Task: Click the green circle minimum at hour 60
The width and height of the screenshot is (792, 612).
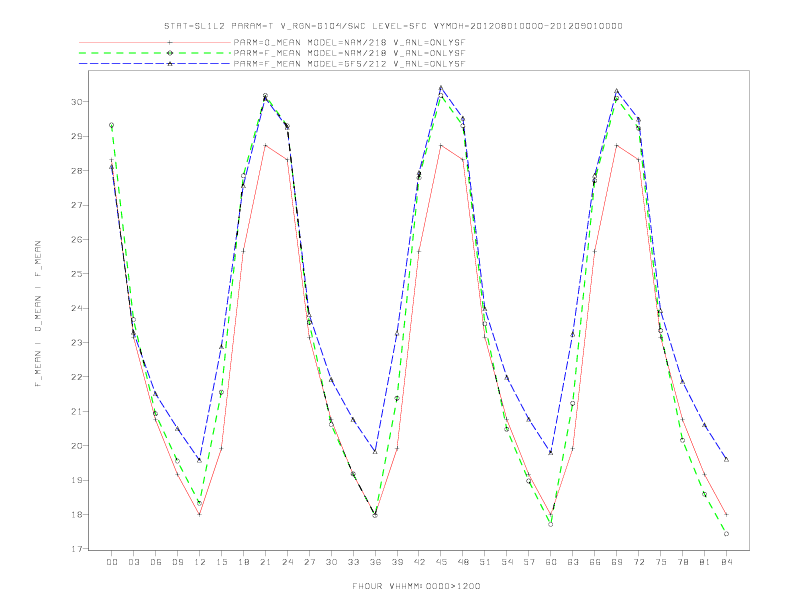Action: click(x=551, y=525)
